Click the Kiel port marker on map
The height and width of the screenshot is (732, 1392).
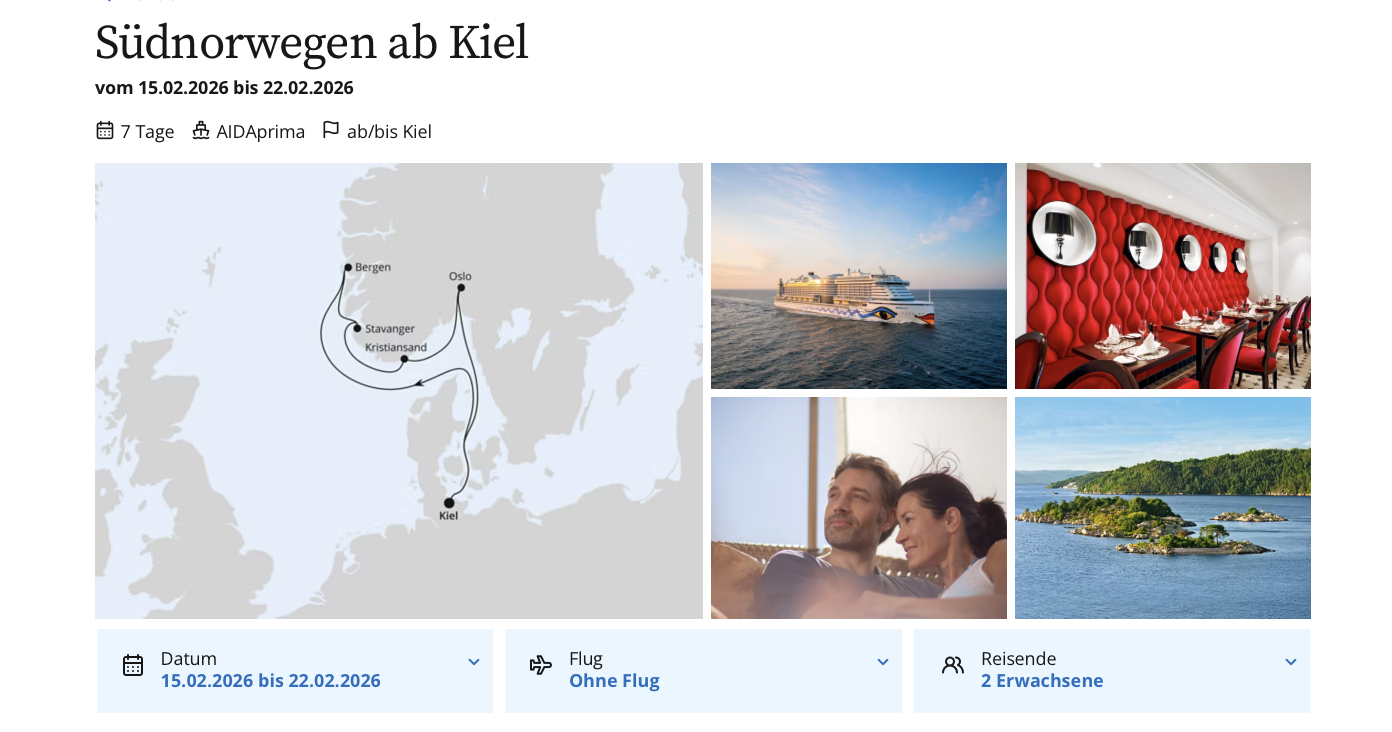click(449, 503)
